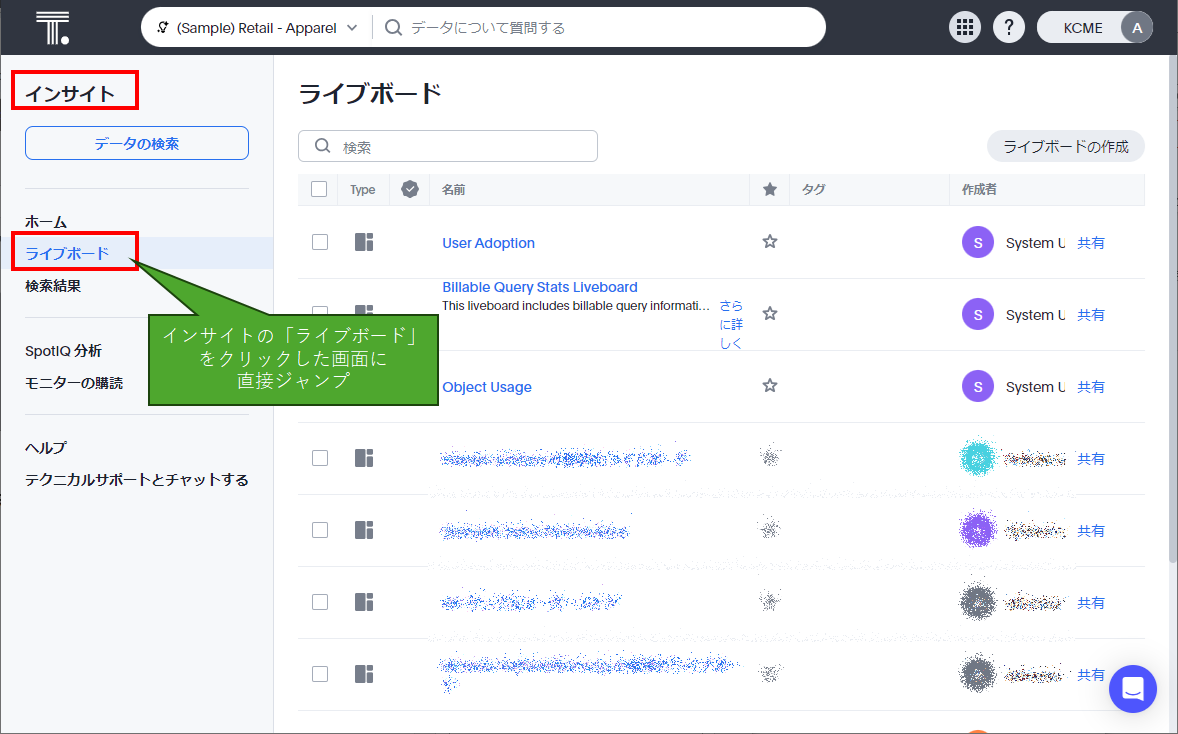The height and width of the screenshot is (734, 1178).
Task: Open the KCME user profile avatar
Action: 1136,28
